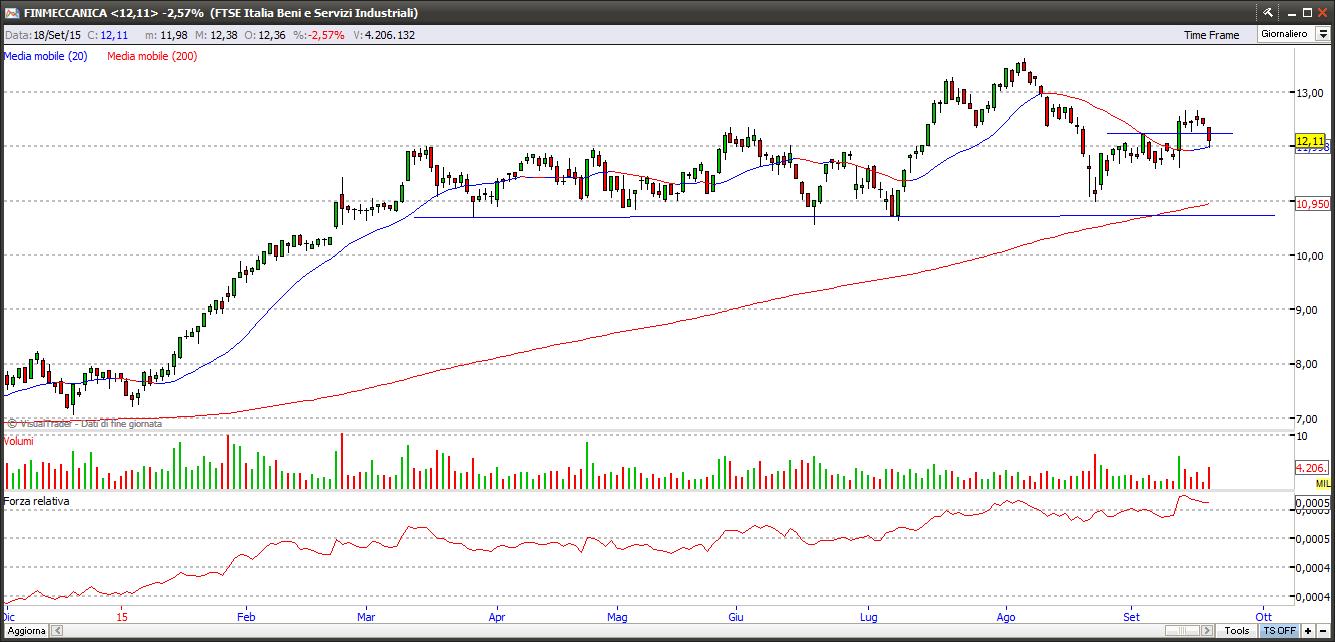The image size is (1335, 642).
Task: Click the pin icon in title bar
Action: coord(1268,12)
